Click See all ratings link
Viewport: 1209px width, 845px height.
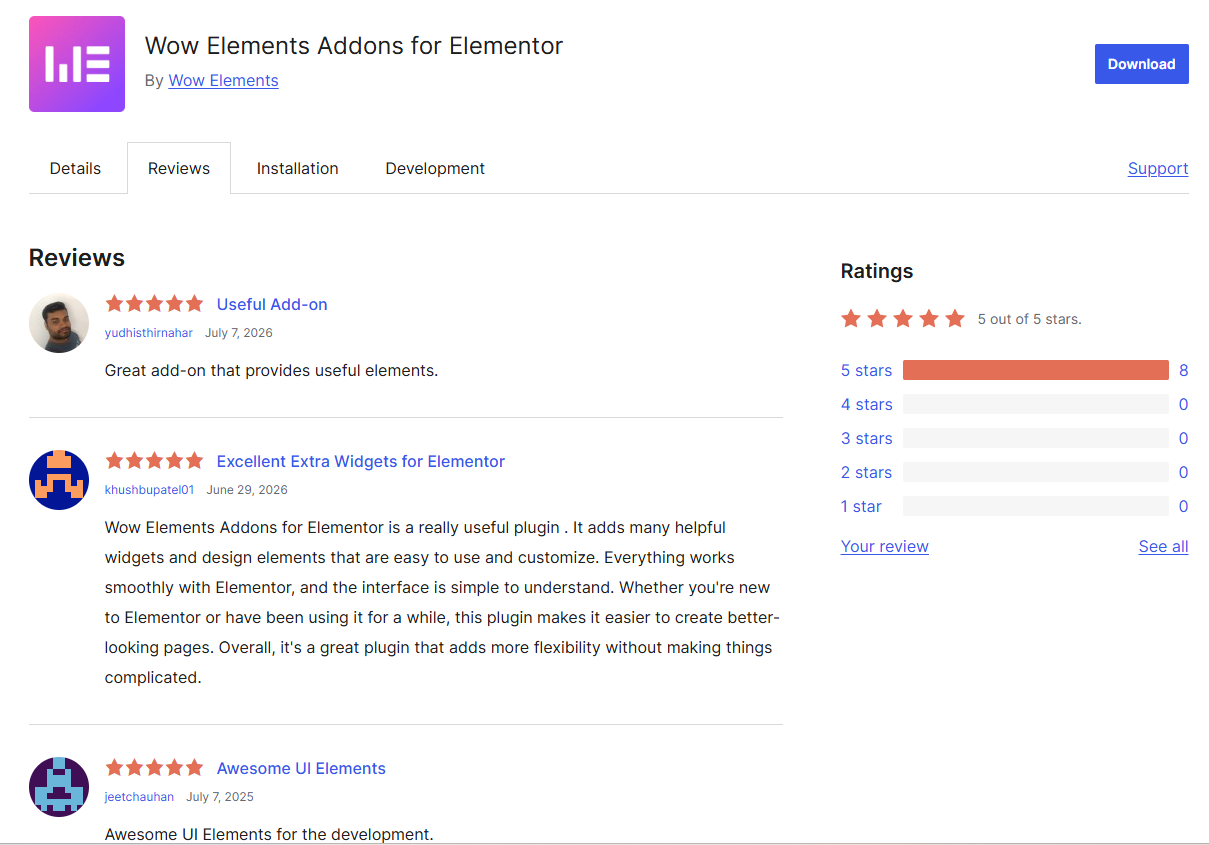point(1163,546)
